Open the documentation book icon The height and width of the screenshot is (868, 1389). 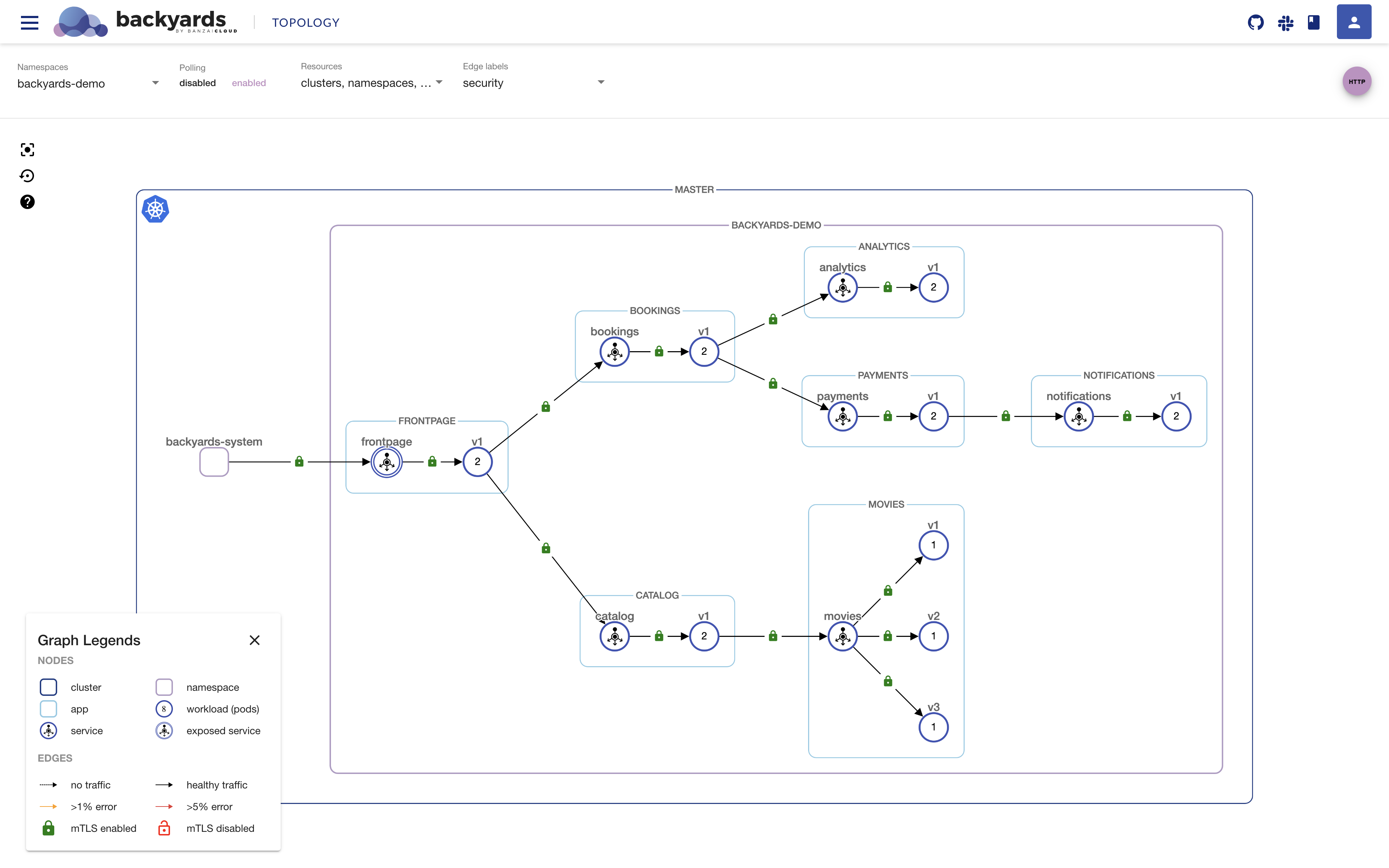pyautogui.click(x=1313, y=22)
